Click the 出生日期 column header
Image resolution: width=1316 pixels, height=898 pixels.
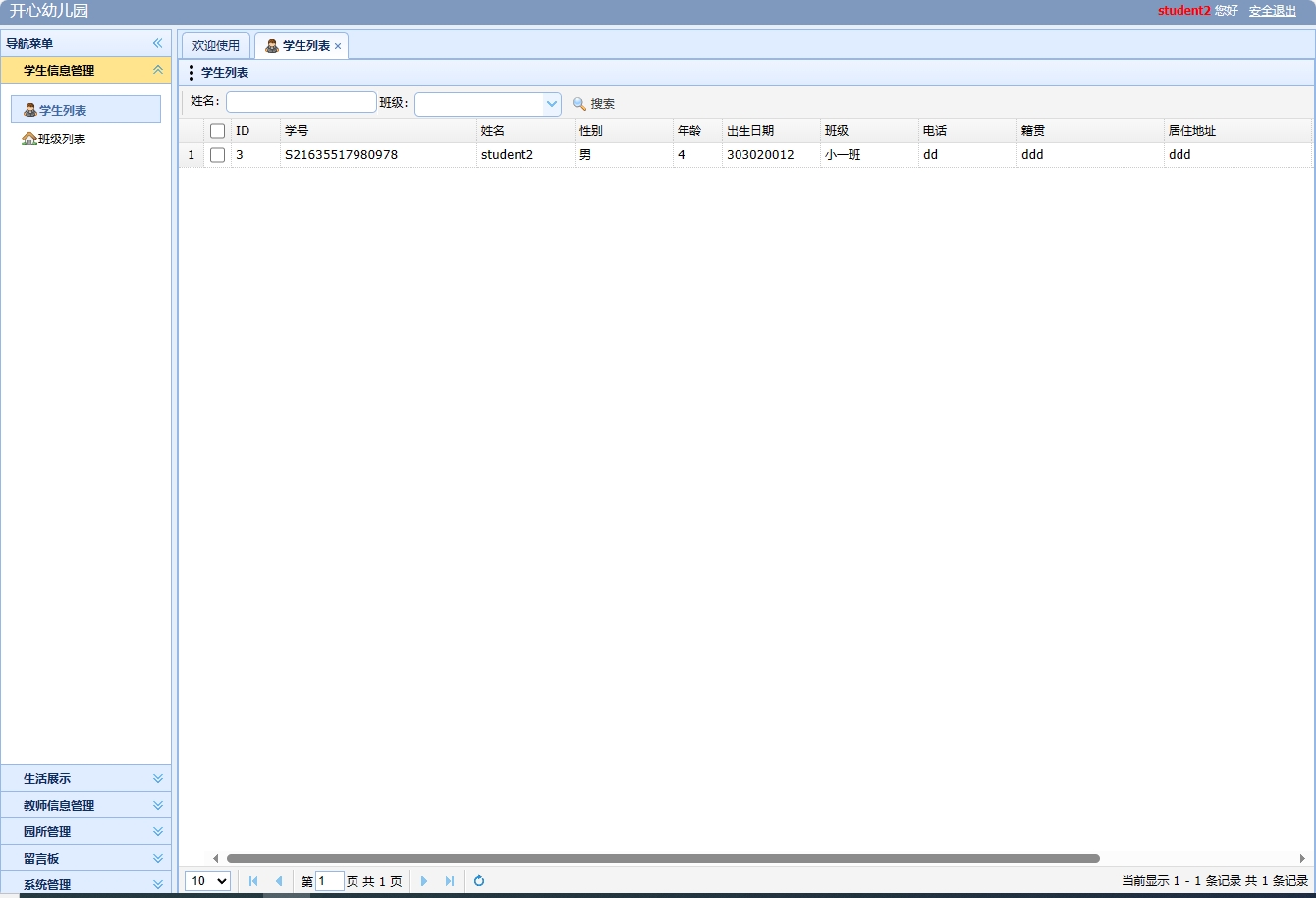point(771,131)
